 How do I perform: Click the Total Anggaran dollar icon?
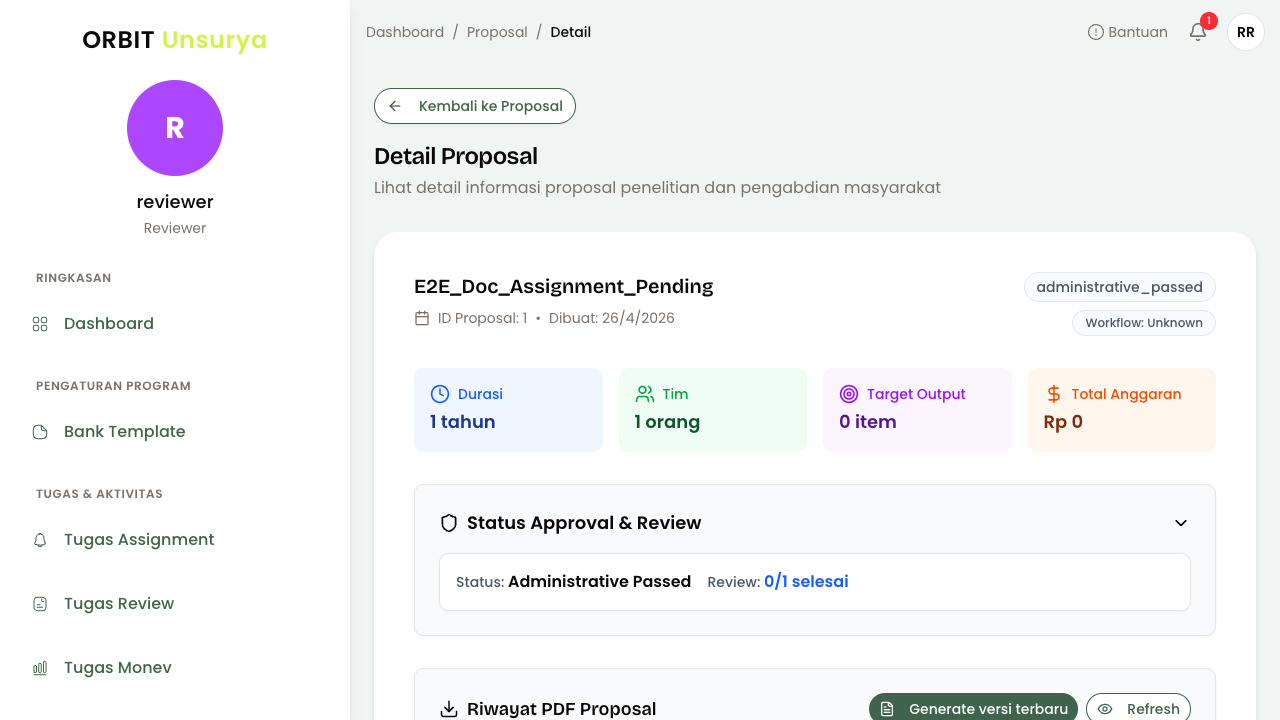1054,394
